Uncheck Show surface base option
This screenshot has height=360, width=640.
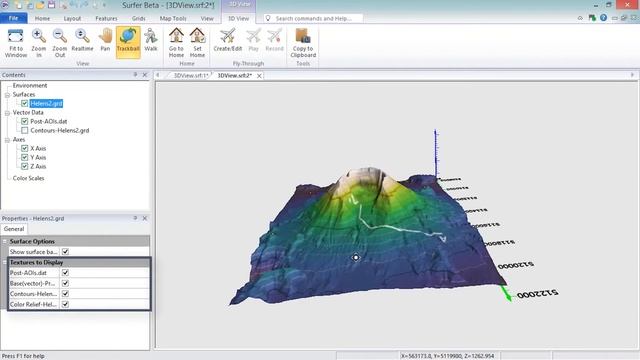(65, 252)
